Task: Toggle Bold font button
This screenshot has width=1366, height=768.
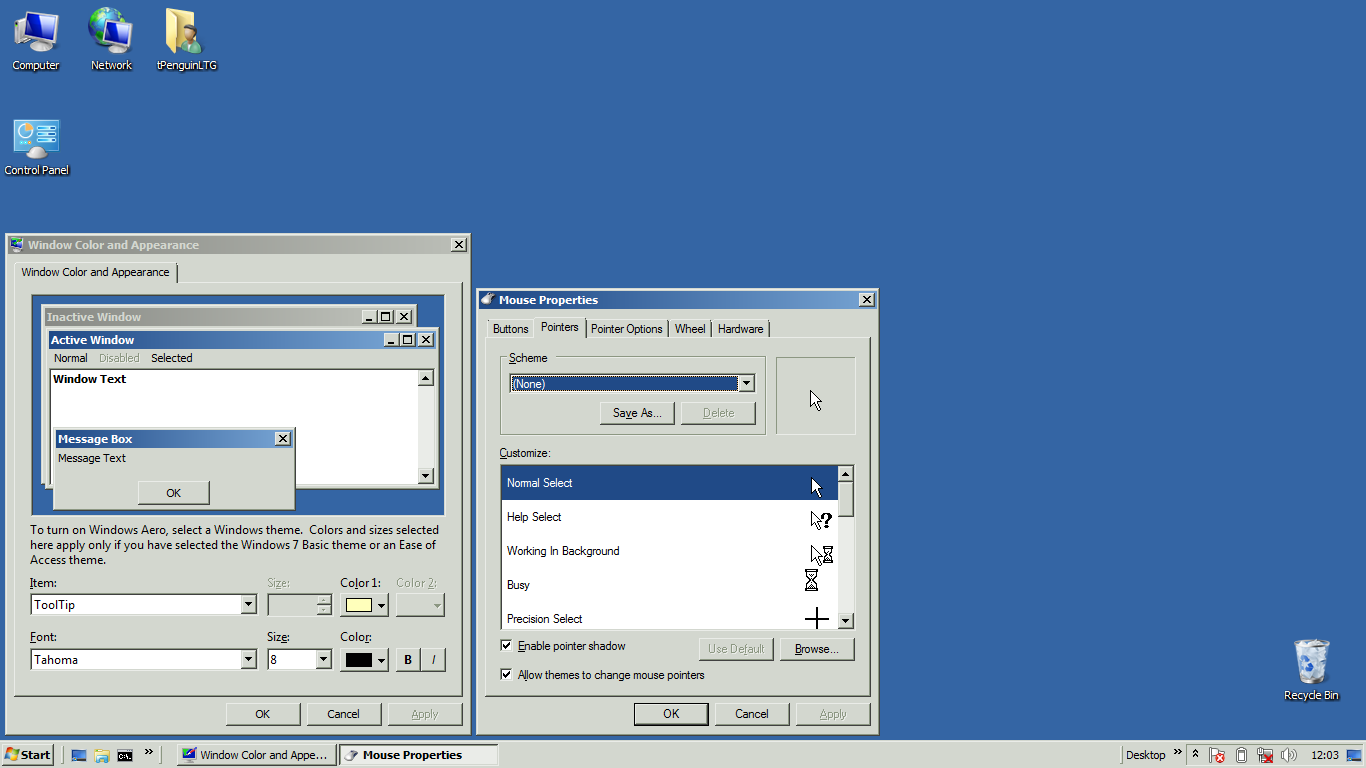Action: coord(408,660)
